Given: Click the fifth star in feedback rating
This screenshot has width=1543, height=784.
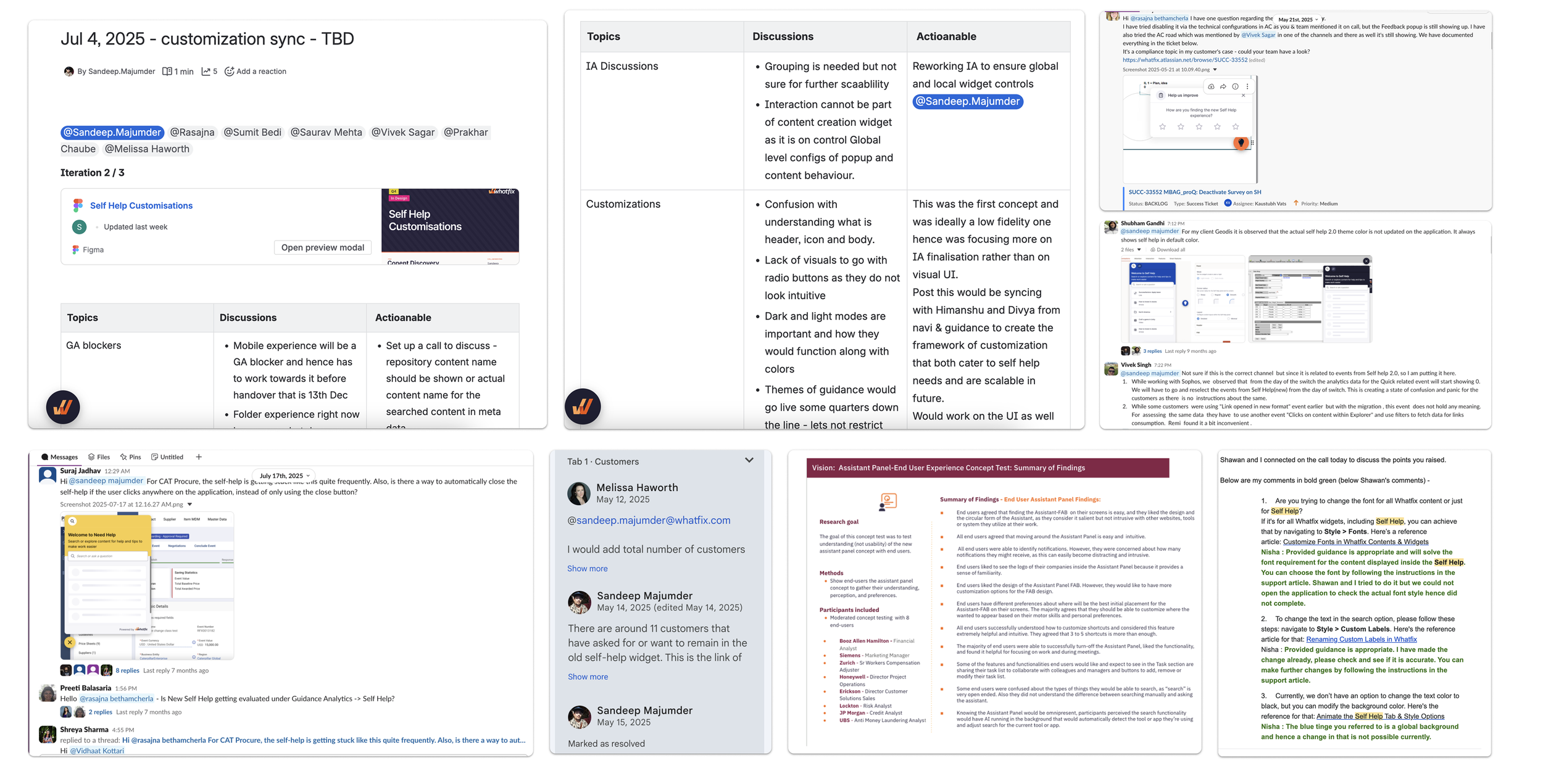Looking at the screenshot, I should tap(1235, 127).
